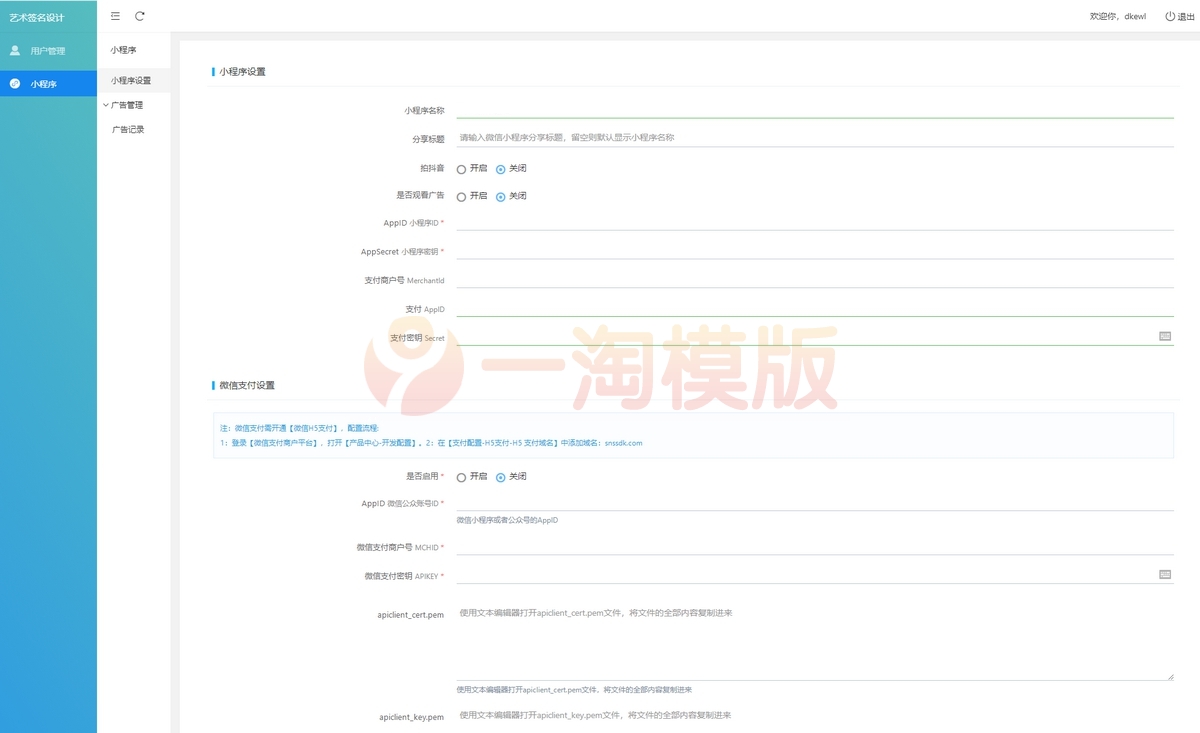This screenshot has height=733, width=1200.
Task: Click the hint 微信小程序或者公众号的AppID
Action: tap(507, 520)
